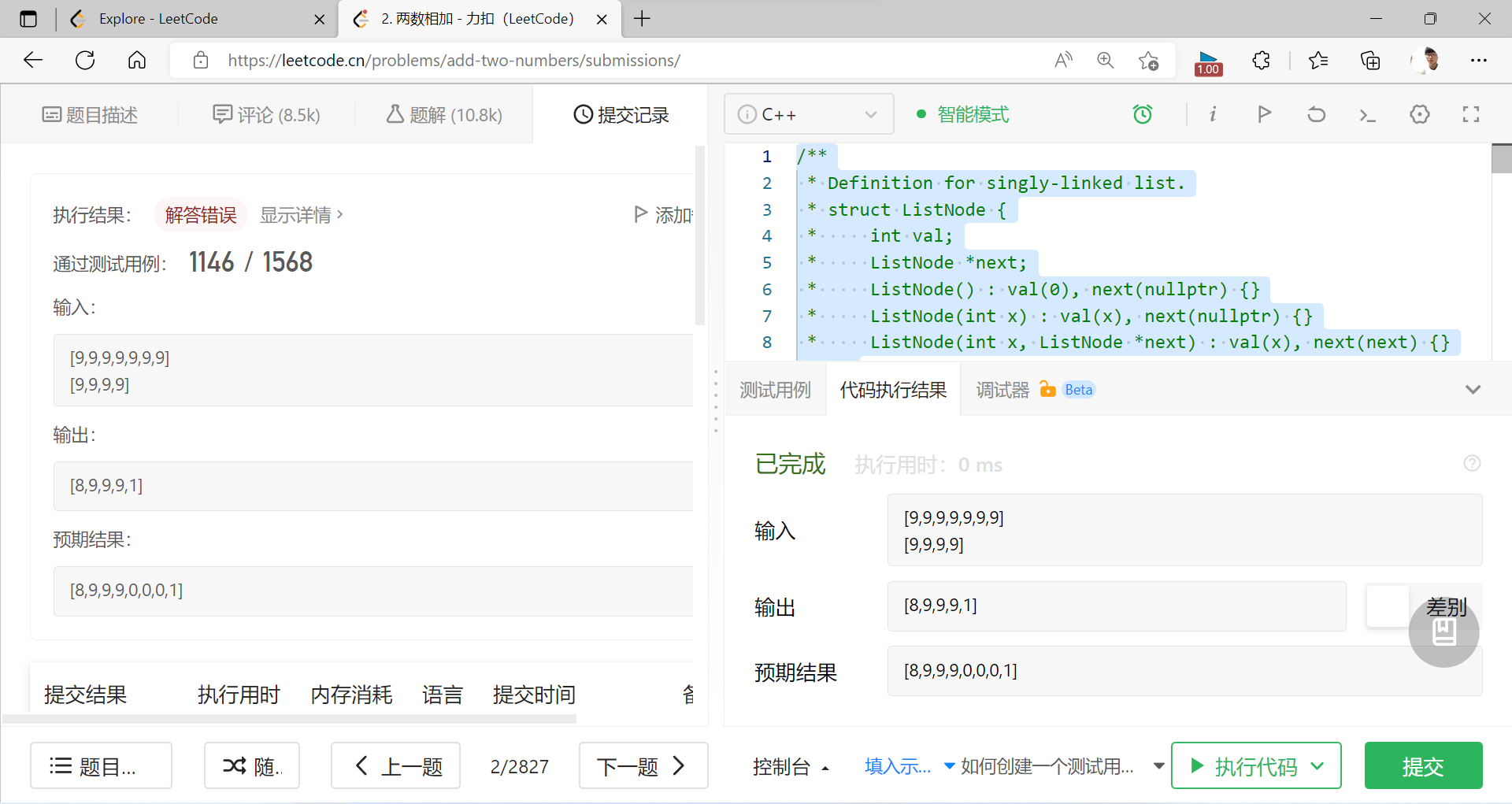Click the address bar URL
The height and width of the screenshot is (804, 1512).
(x=454, y=60)
